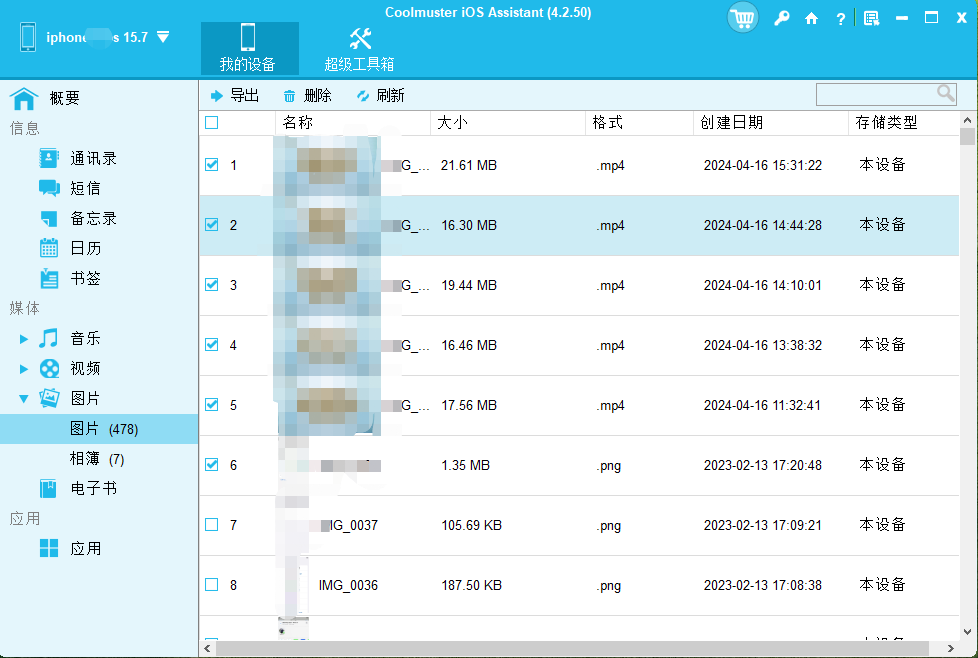This screenshot has height=658, width=978.
Task: Click the phone device icon beside device name
Action: click(28, 37)
